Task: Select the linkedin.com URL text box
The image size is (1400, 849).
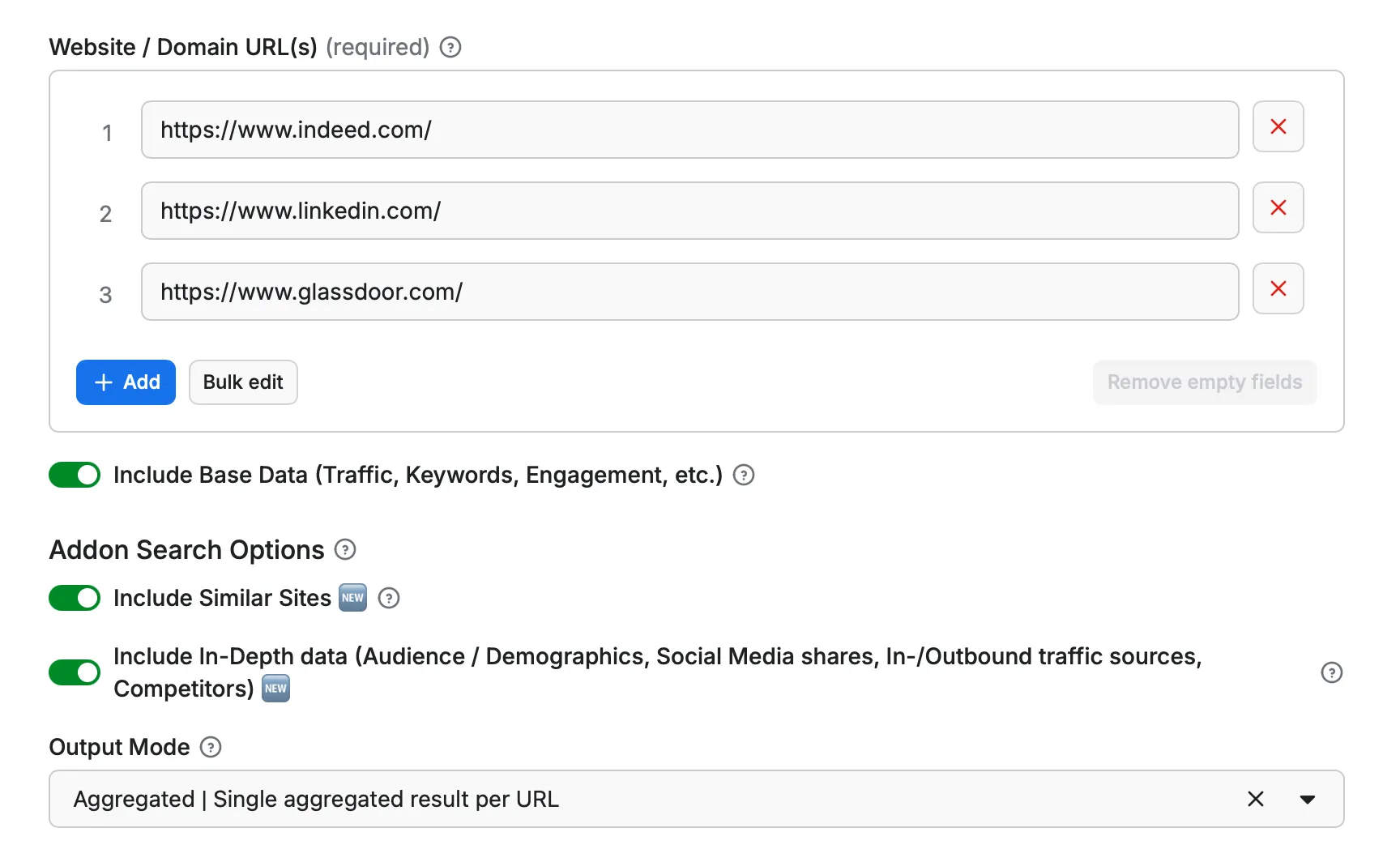Action: tap(689, 211)
